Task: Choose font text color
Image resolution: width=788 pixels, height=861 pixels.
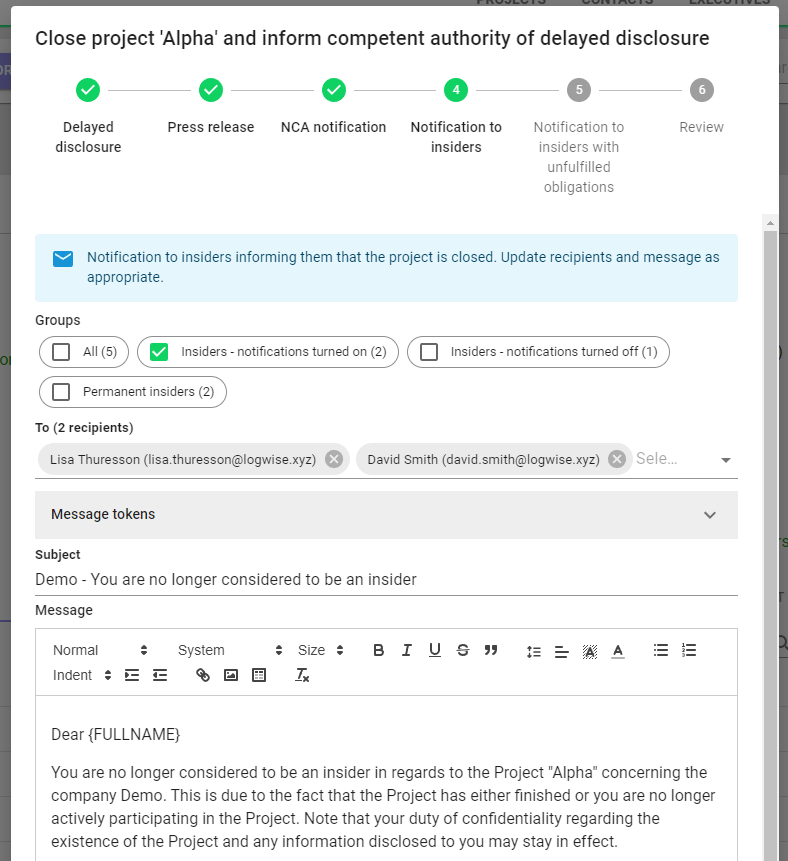Action: (618, 651)
